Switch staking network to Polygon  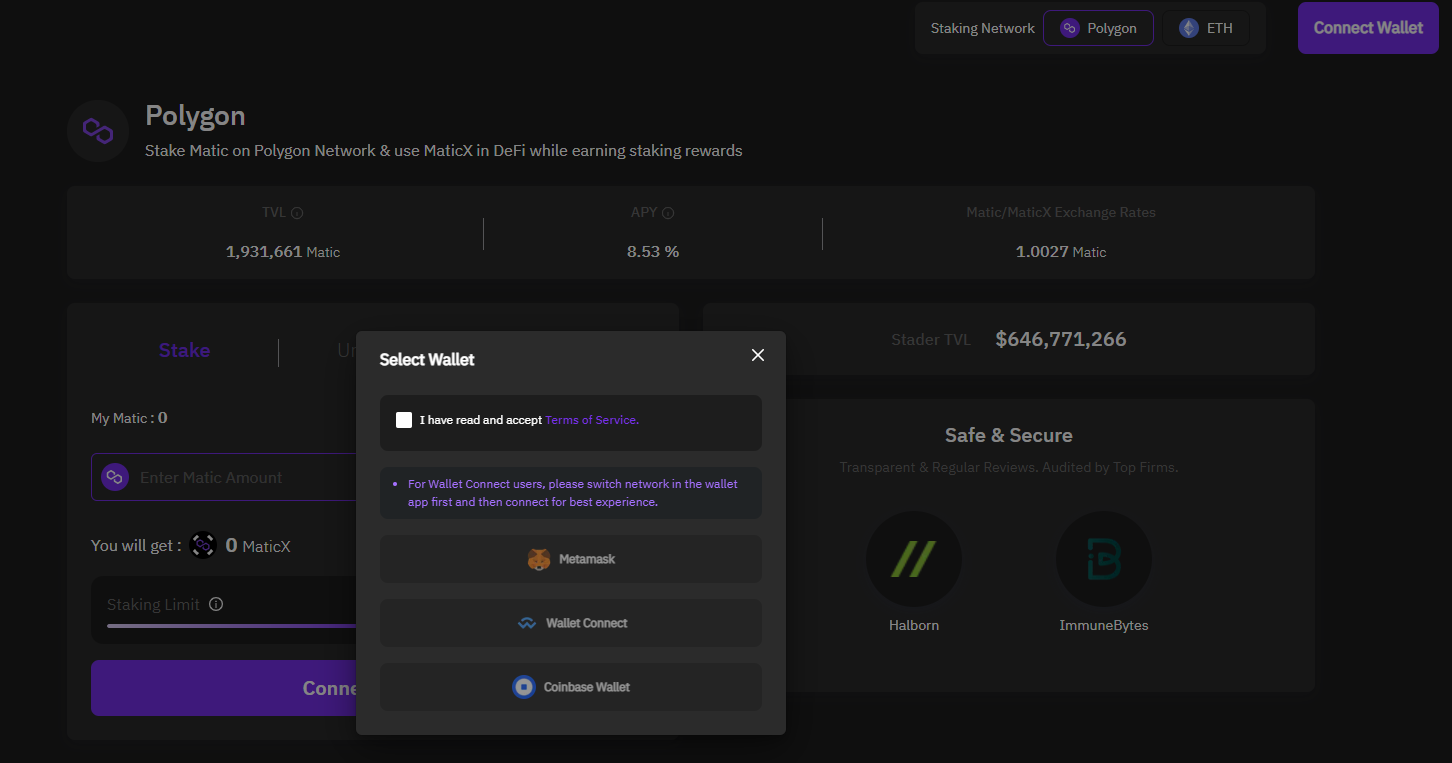[x=1098, y=28]
